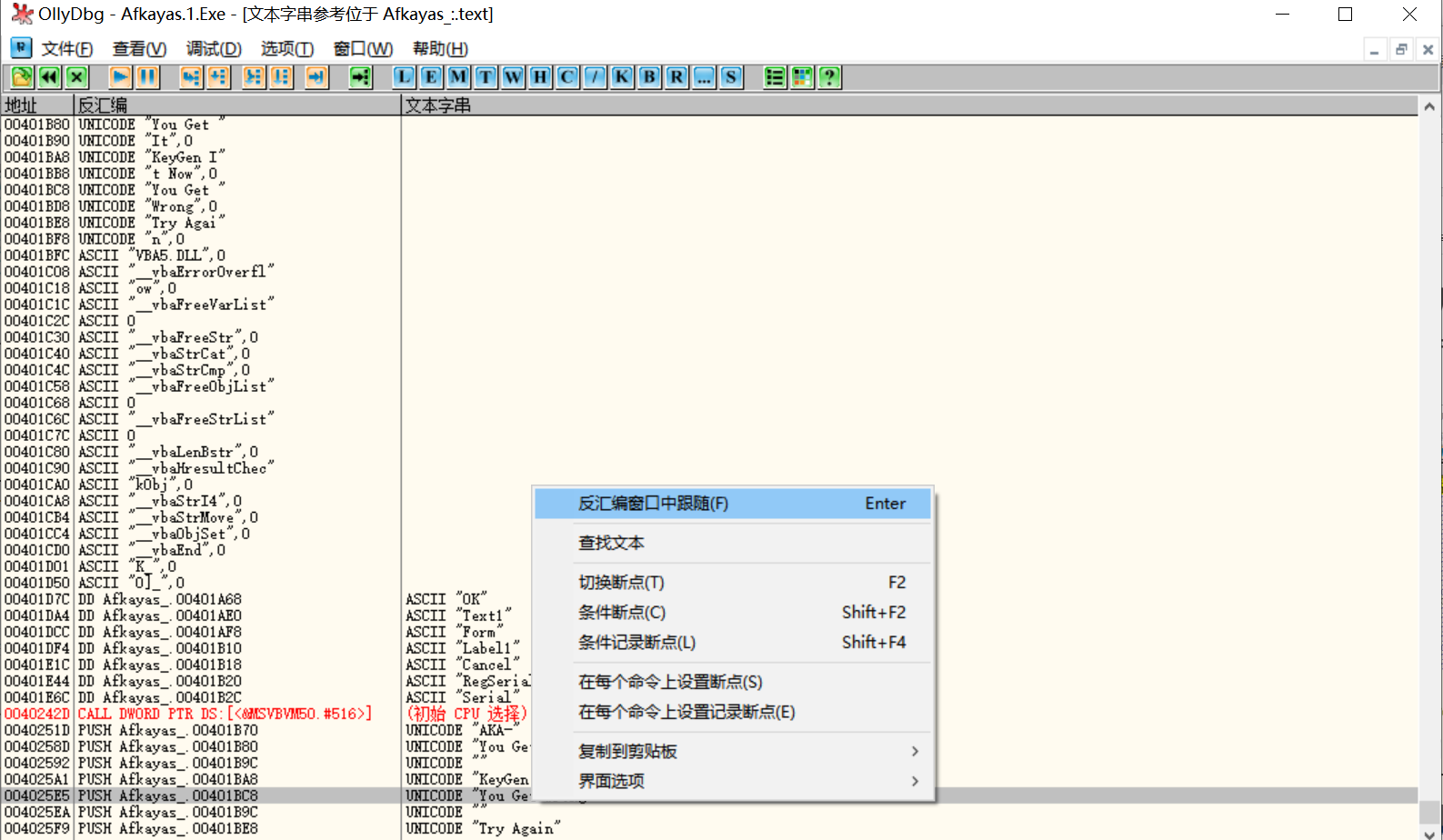This screenshot has height=840, width=1443.
Task: Click the Appearance options colored grid icon
Action: coord(802,77)
